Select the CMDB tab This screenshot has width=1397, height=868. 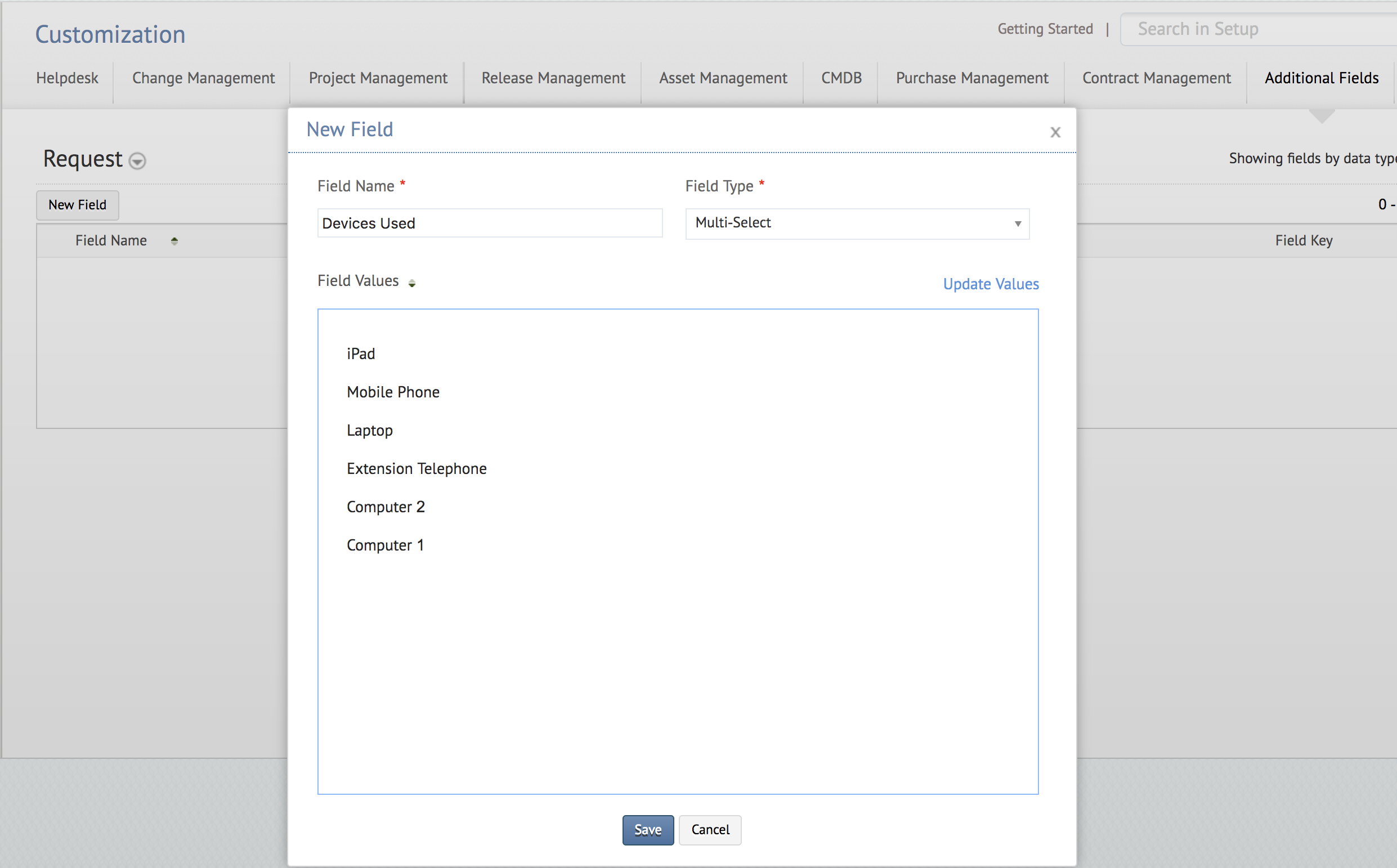pos(841,78)
